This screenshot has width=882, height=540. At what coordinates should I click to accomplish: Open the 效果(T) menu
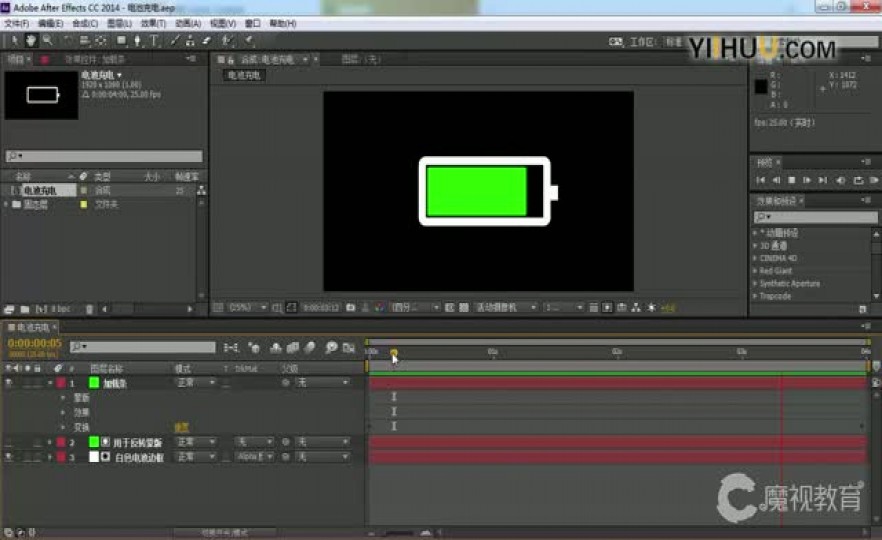coord(153,23)
